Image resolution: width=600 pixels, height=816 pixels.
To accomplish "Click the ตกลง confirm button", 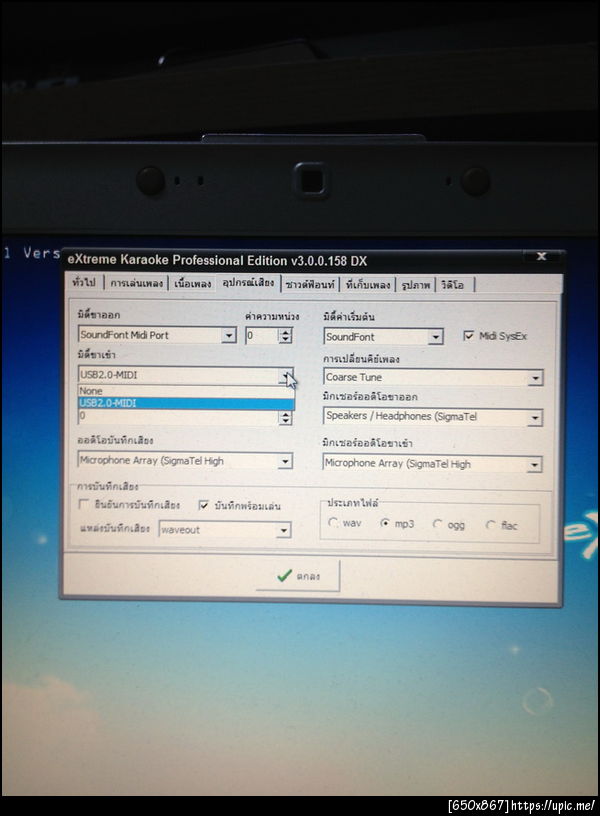I will (298, 576).
